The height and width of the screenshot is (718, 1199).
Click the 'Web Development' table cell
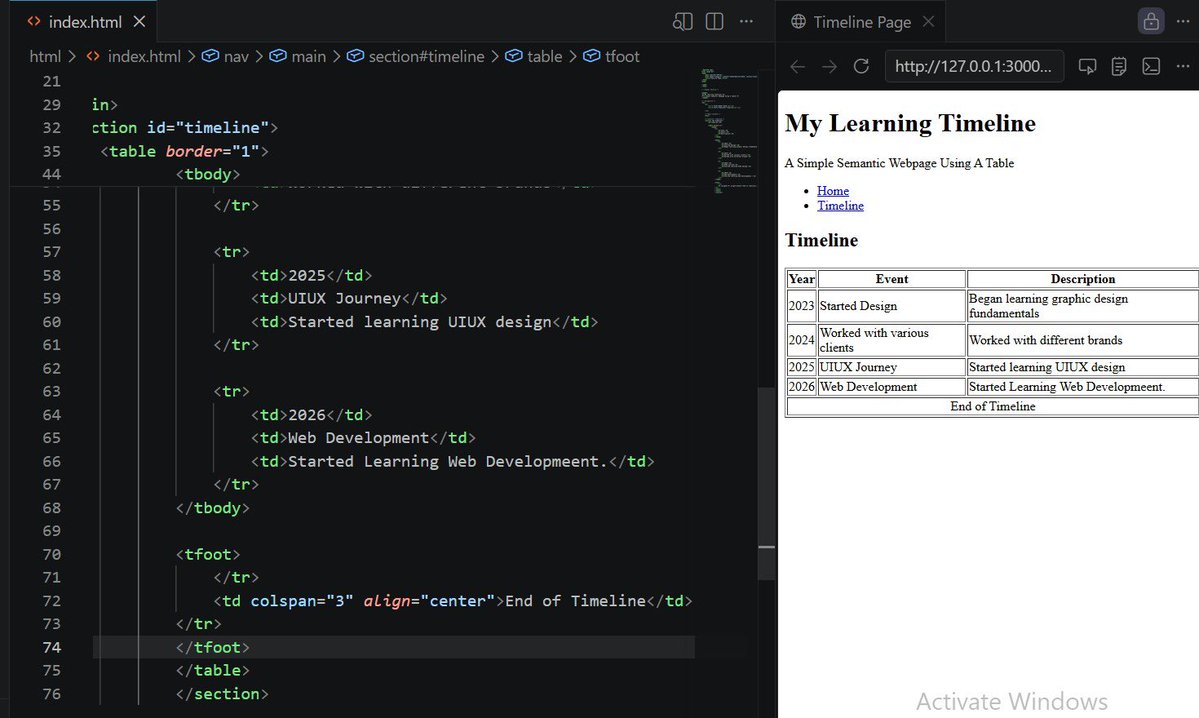pyautogui.click(x=892, y=387)
